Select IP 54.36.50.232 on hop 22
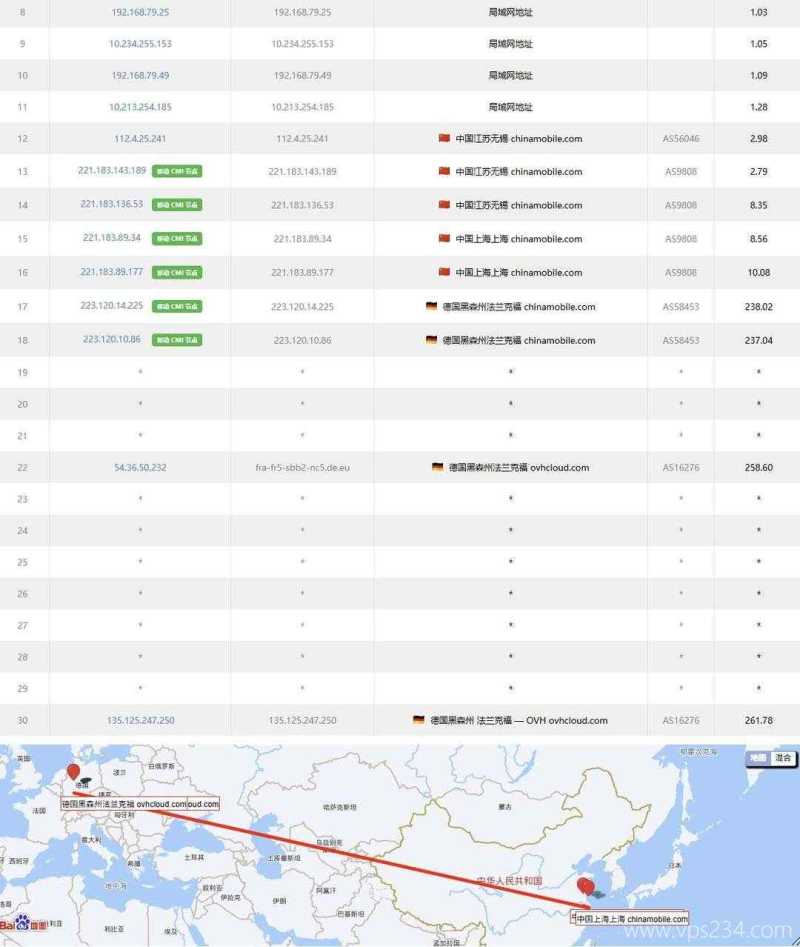 coord(139,467)
